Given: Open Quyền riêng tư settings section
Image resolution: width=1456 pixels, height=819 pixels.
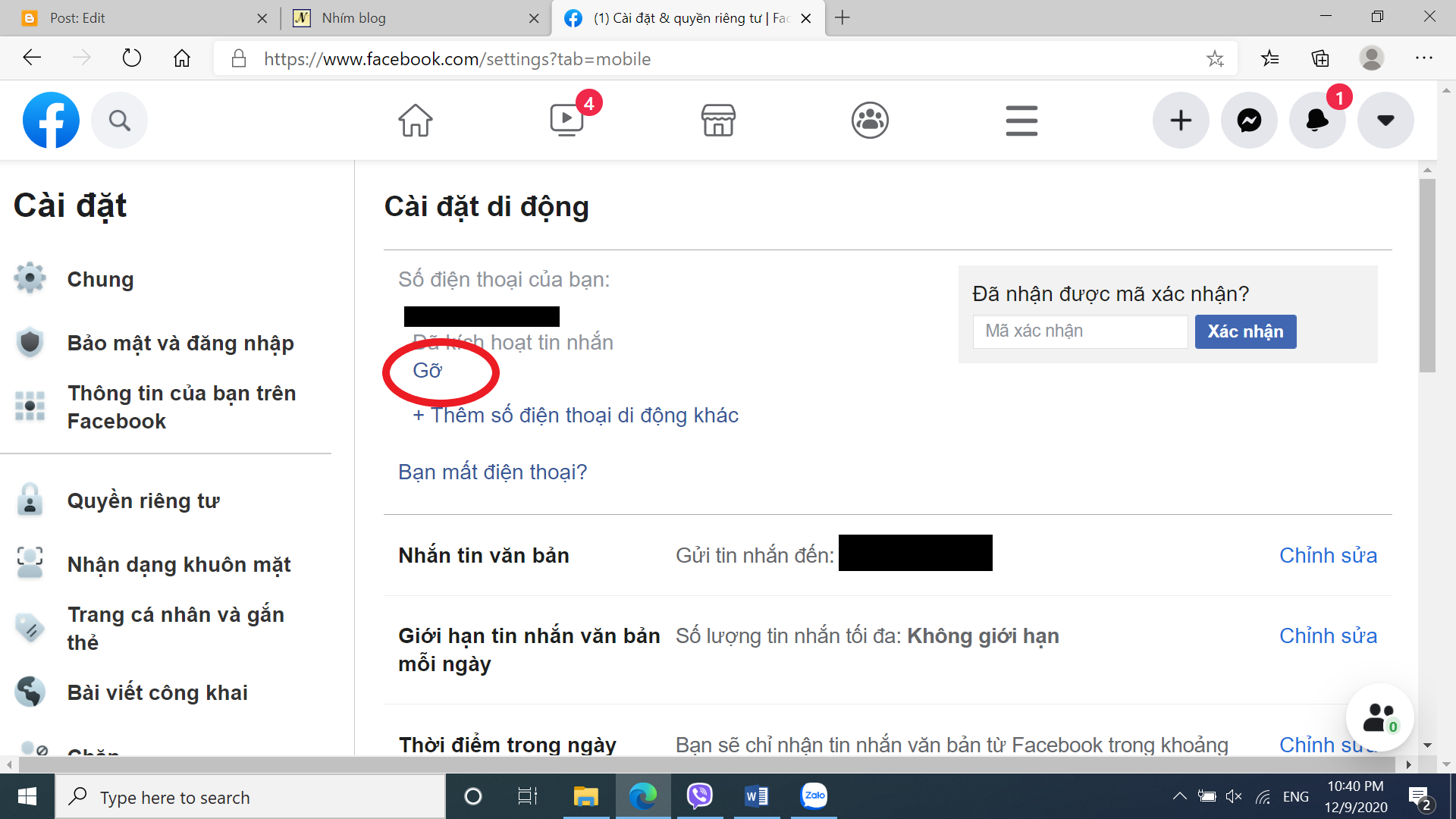Looking at the screenshot, I should click(143, 500).
